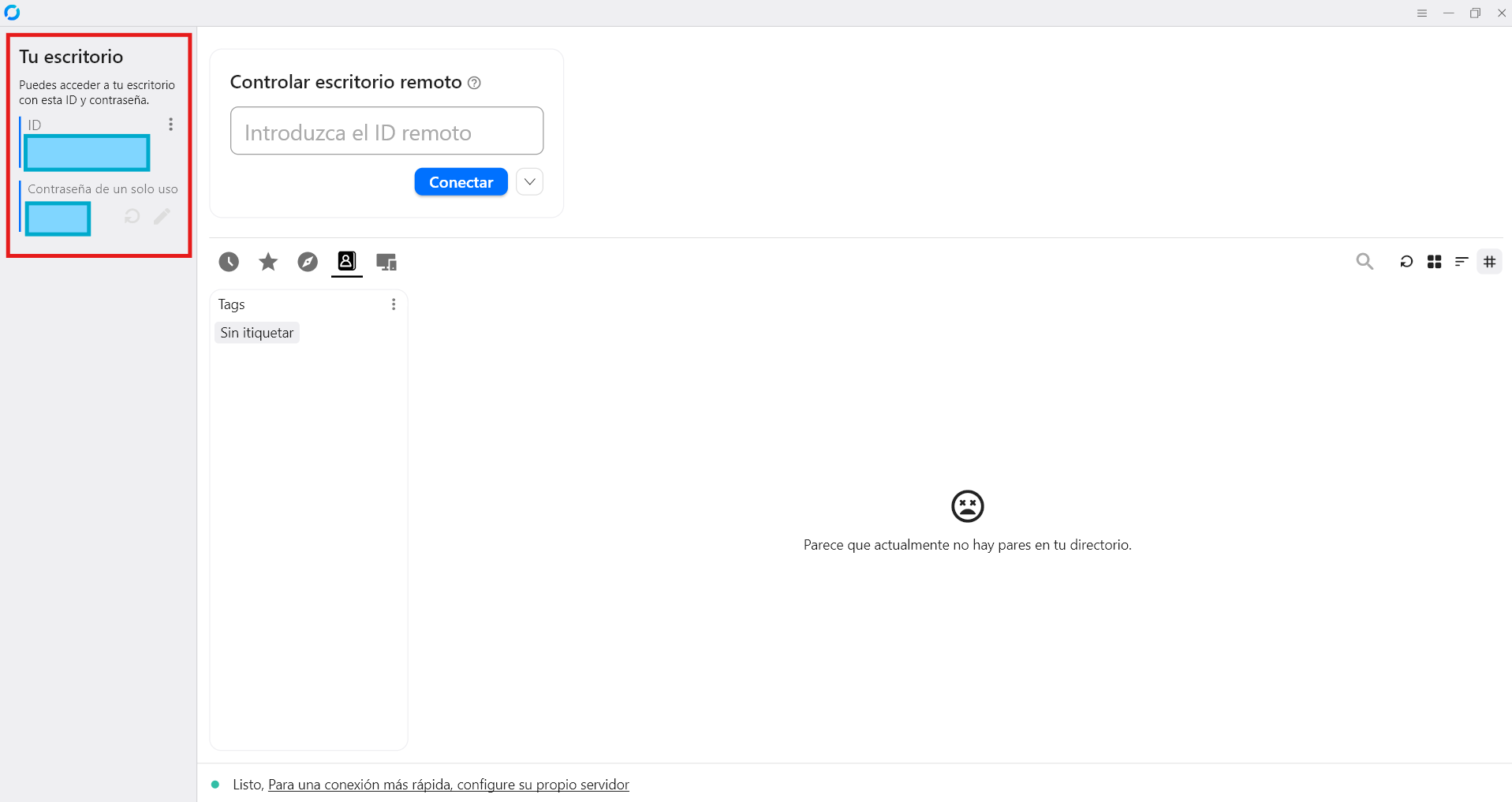Open the sort options icon

coord(1462,262)
